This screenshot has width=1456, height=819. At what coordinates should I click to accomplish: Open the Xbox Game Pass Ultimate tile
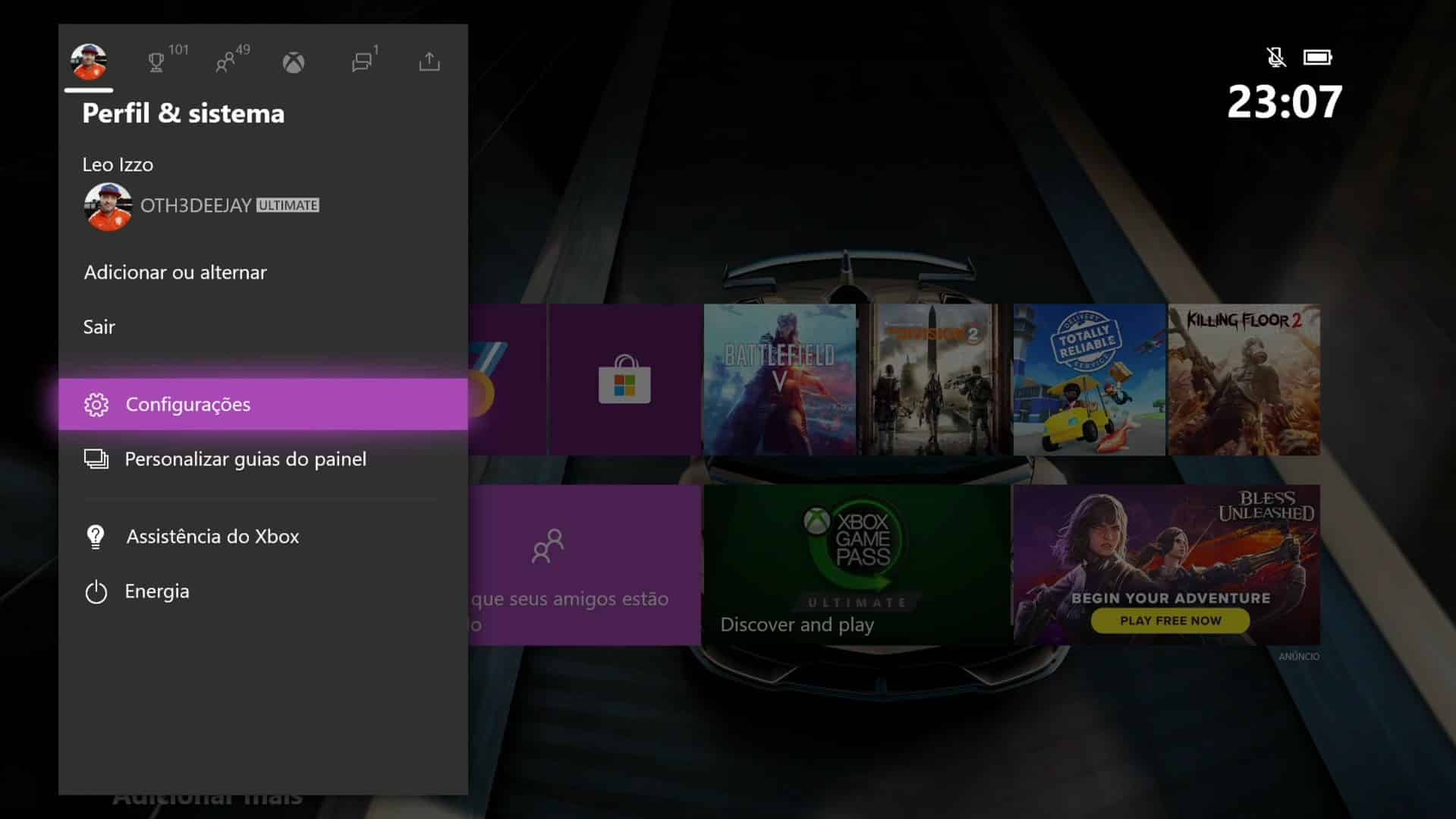pyautogui.click(x=857, y=565)
